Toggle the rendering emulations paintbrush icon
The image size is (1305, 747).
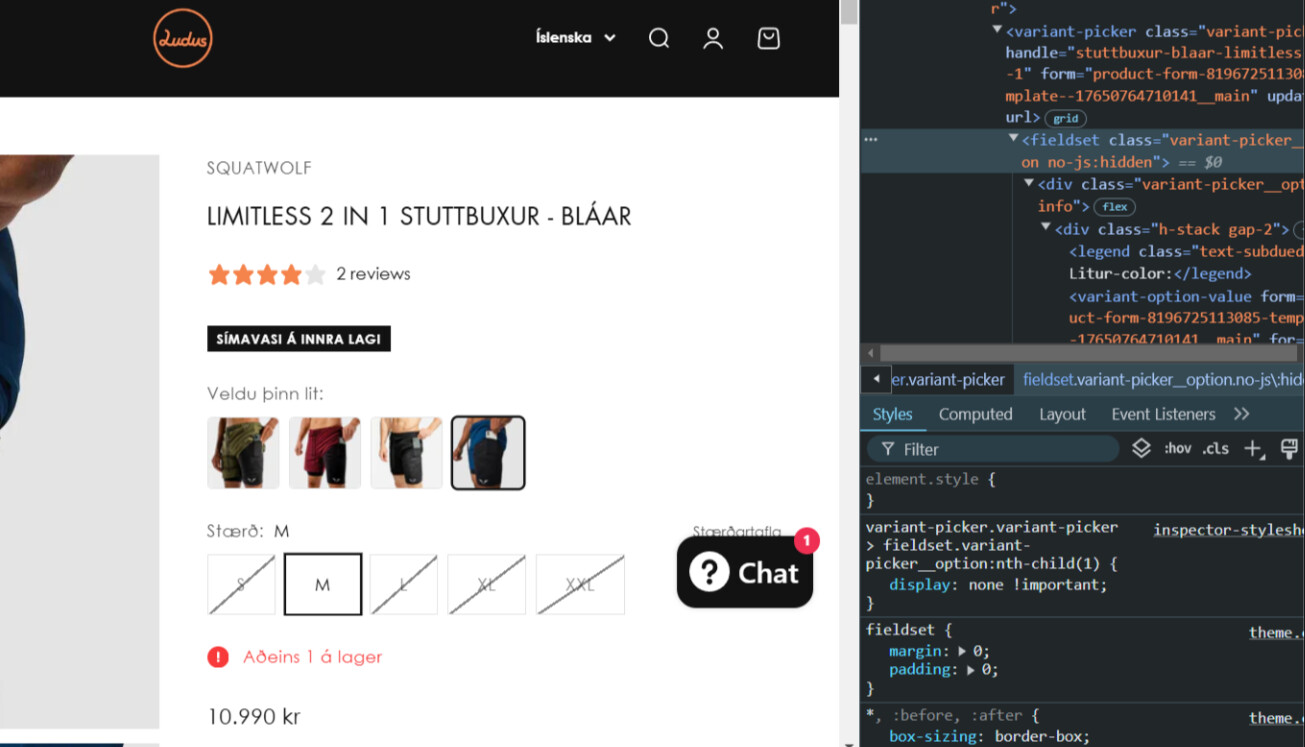pos(1289,448)
